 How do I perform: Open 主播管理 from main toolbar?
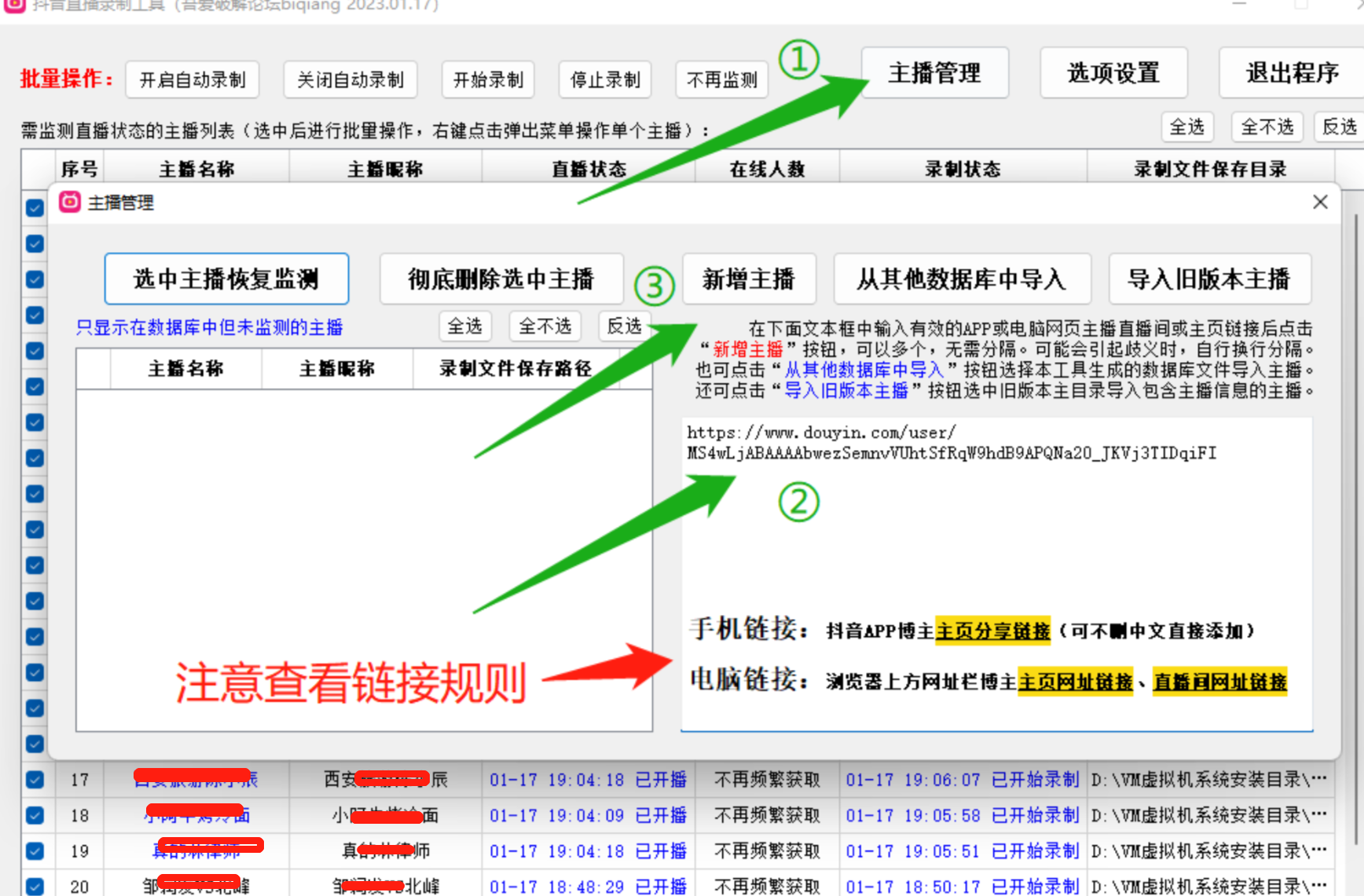click(x=935, y=73)
